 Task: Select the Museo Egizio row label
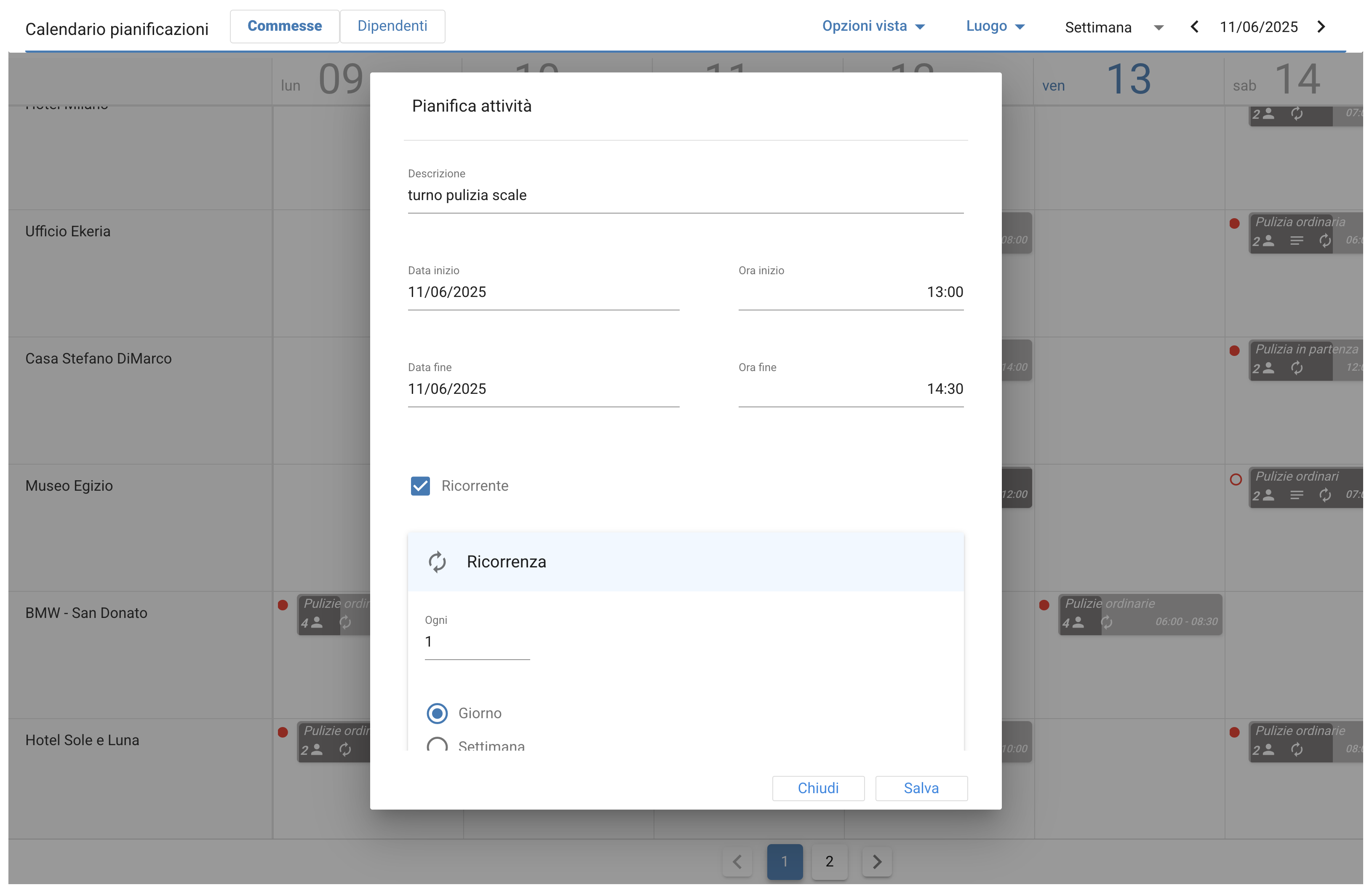point(69,486)
